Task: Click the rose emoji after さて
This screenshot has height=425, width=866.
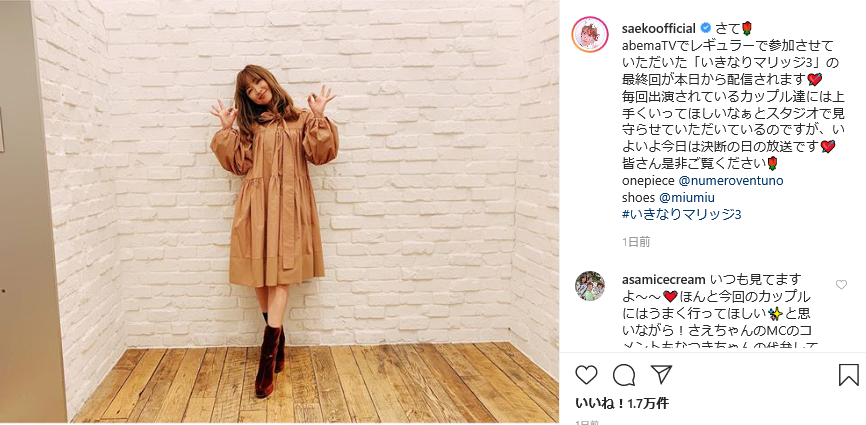Action: 746,28
